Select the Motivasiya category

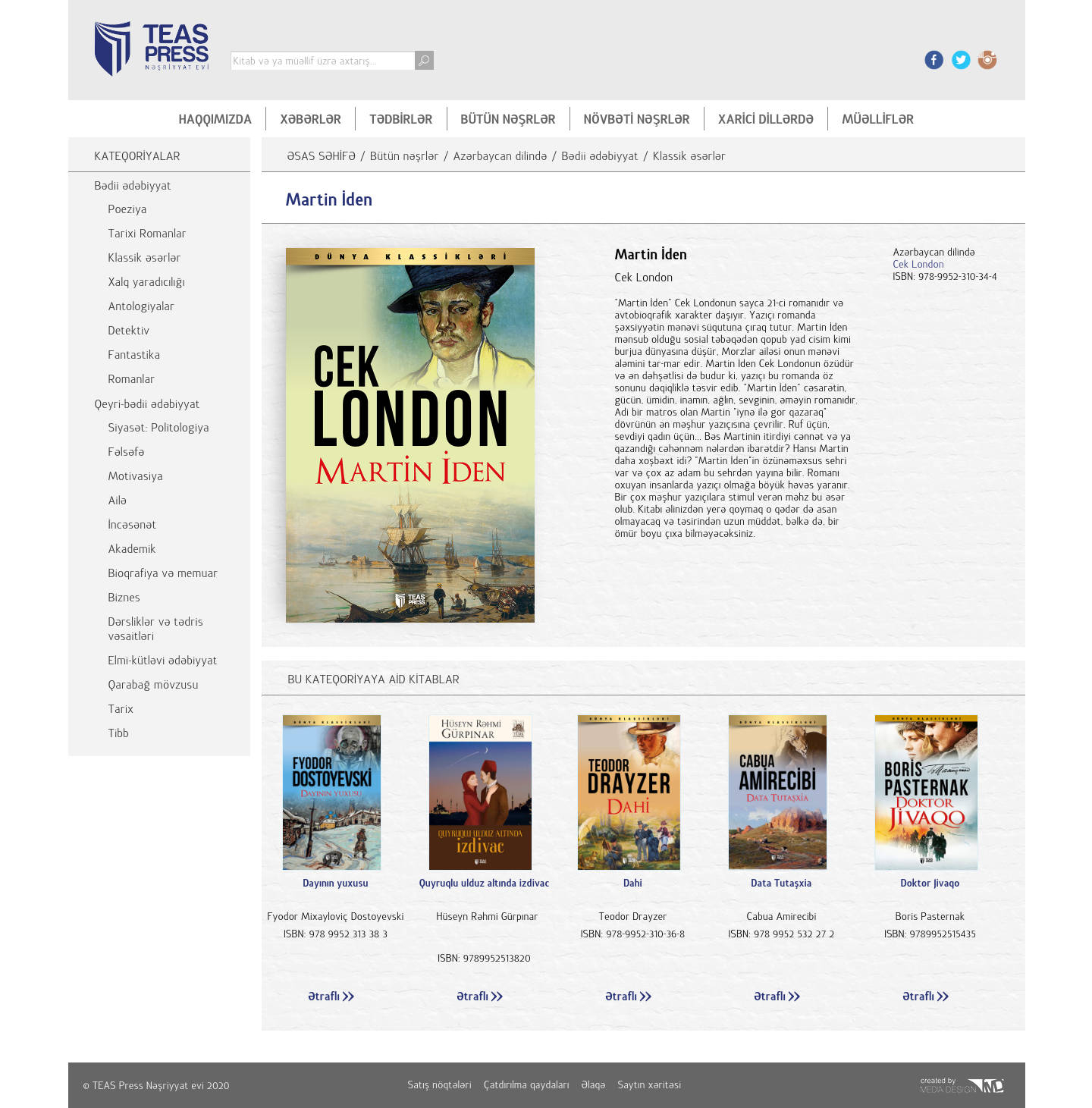(135, 476)
